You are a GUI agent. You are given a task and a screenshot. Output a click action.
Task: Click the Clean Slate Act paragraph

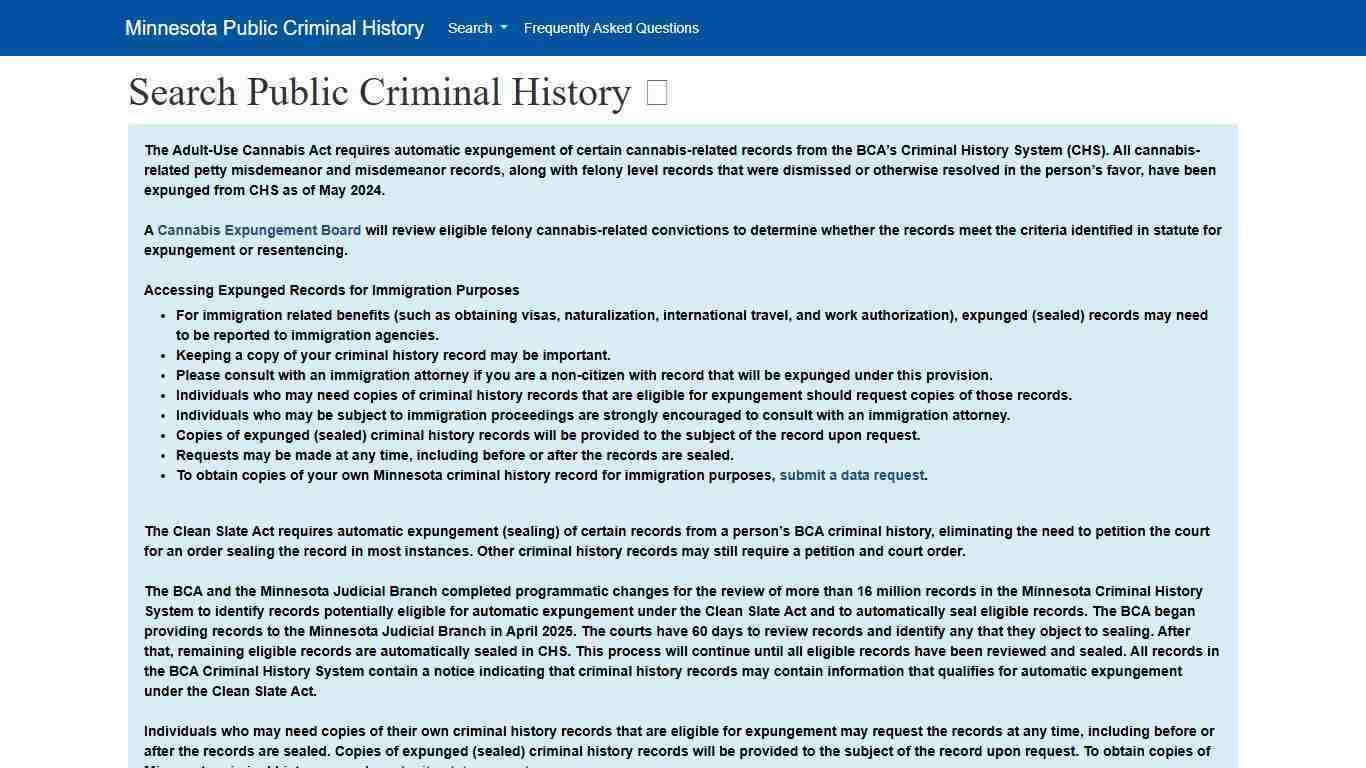tap(676, 541)
